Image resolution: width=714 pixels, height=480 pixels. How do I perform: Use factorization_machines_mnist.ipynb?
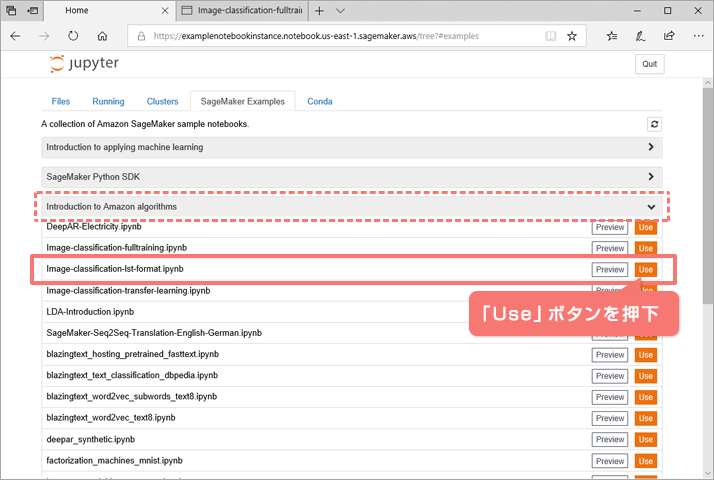click(646, 461)
